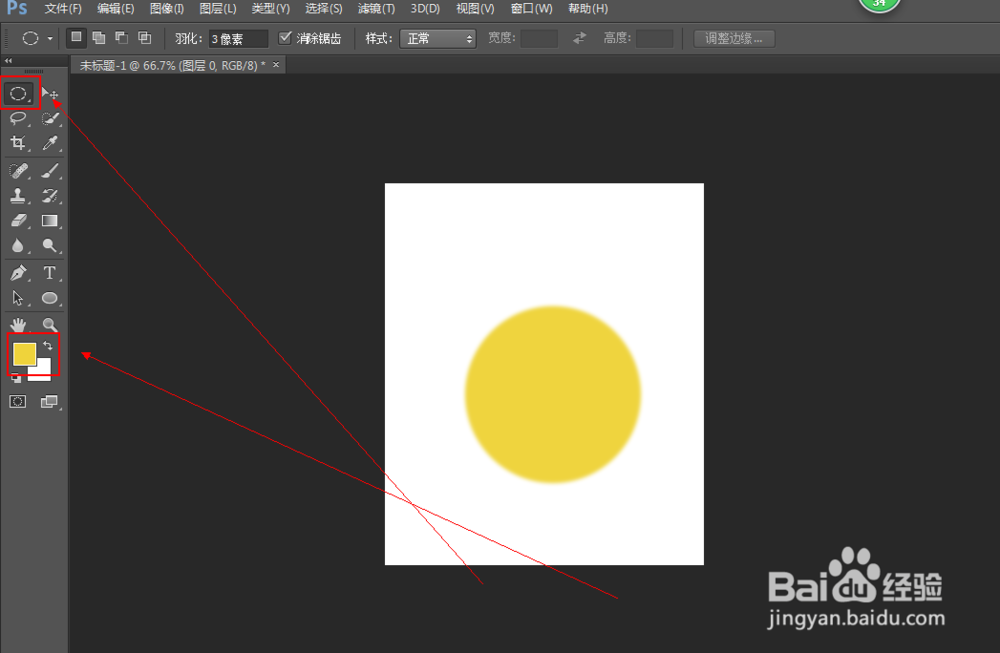The image size is (1000, 653).
Task: Collapse the tools panel double arrows
Action: pos(8,61)
